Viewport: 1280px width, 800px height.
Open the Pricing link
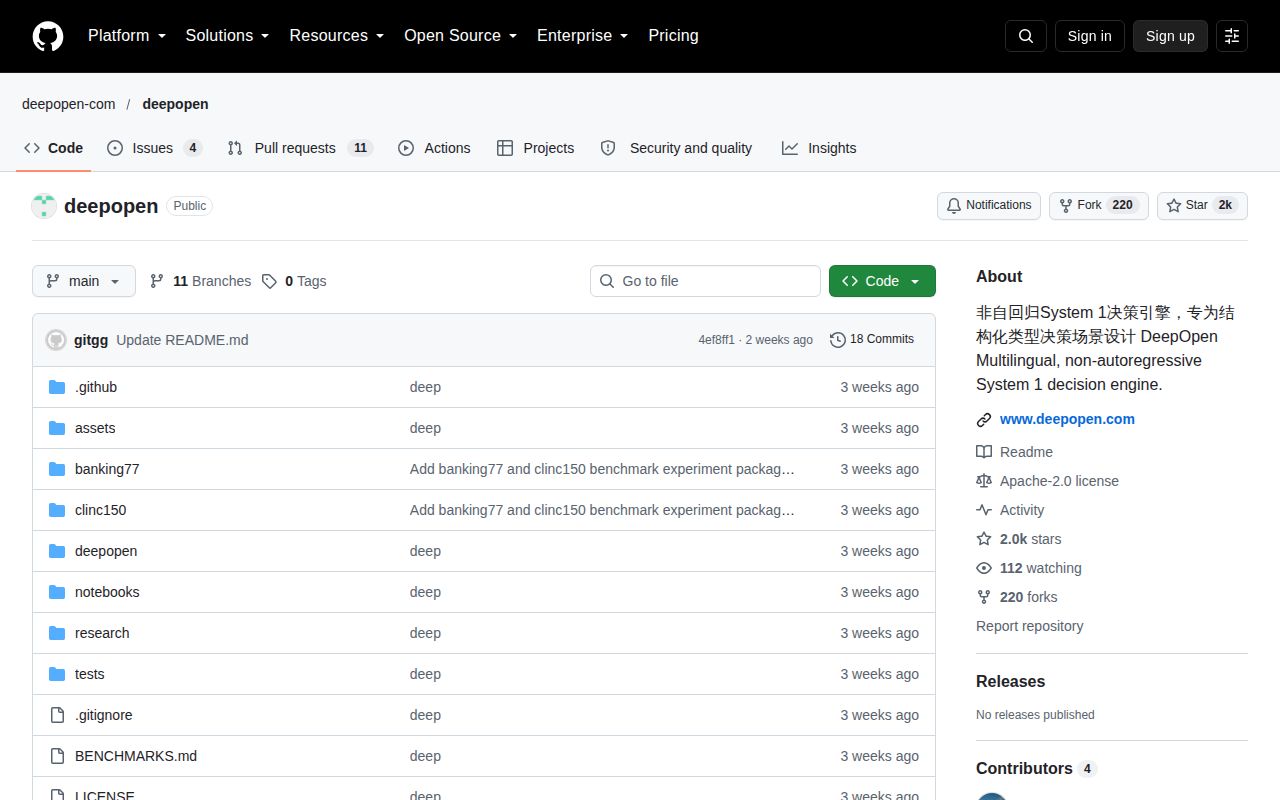pyautogui.click(x=673, y=36)
